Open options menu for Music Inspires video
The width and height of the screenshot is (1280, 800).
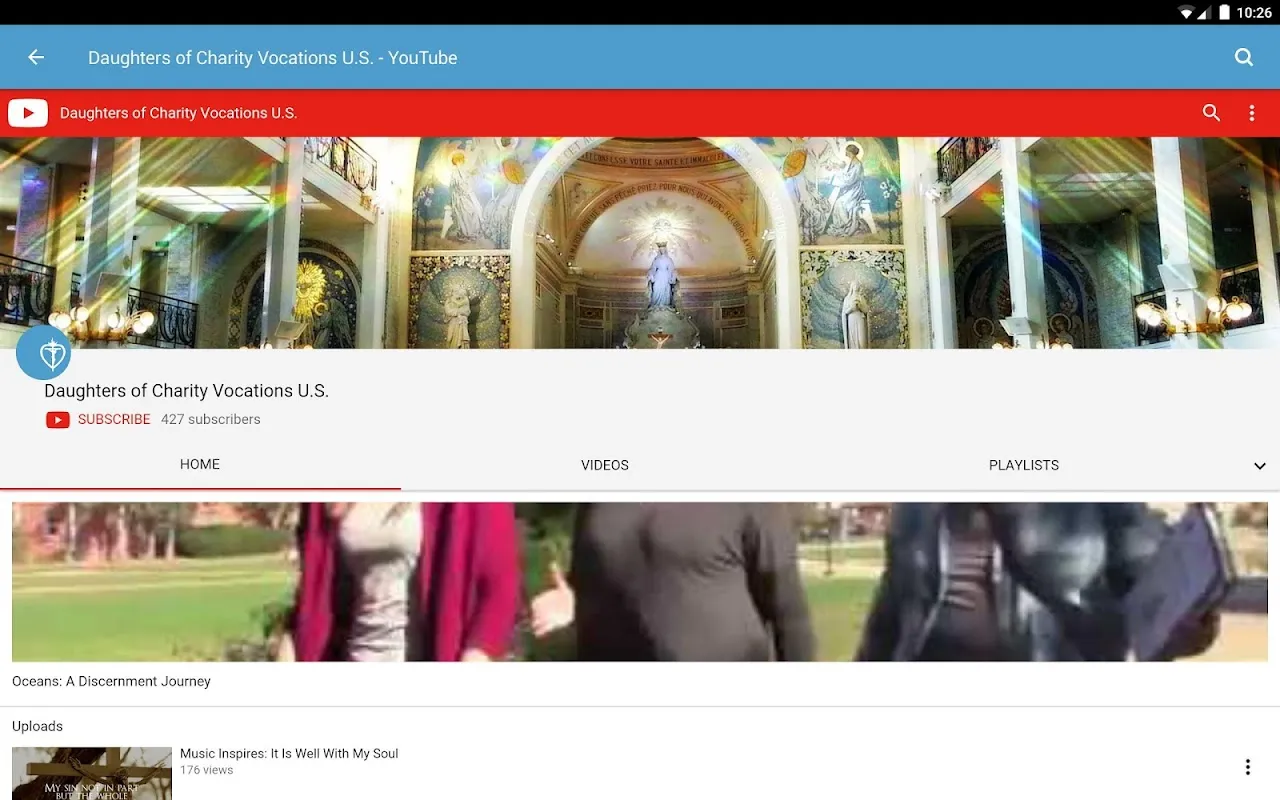(x=1247, y=767)
